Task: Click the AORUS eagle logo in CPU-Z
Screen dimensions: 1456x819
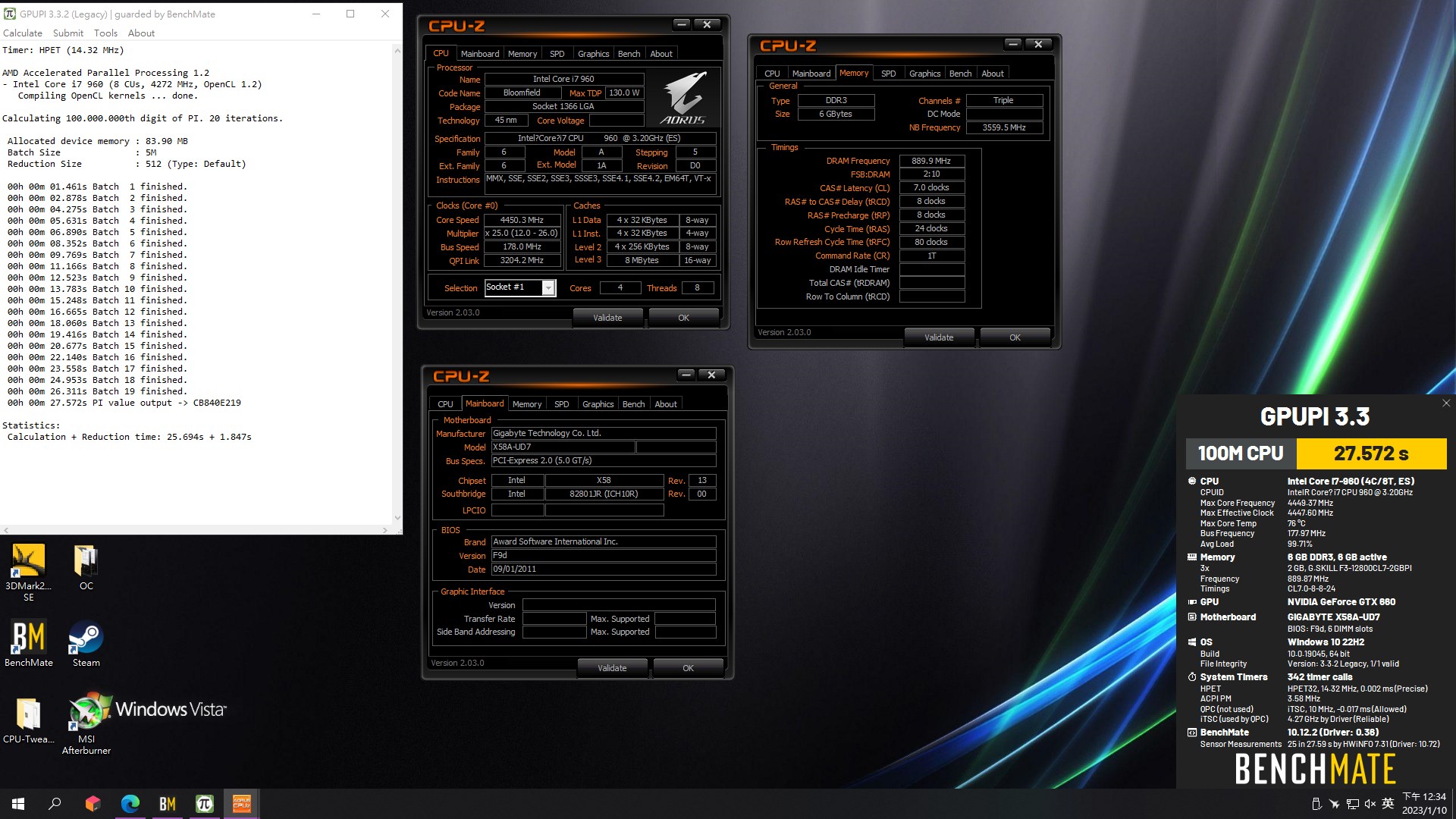Action: (683, 97)
